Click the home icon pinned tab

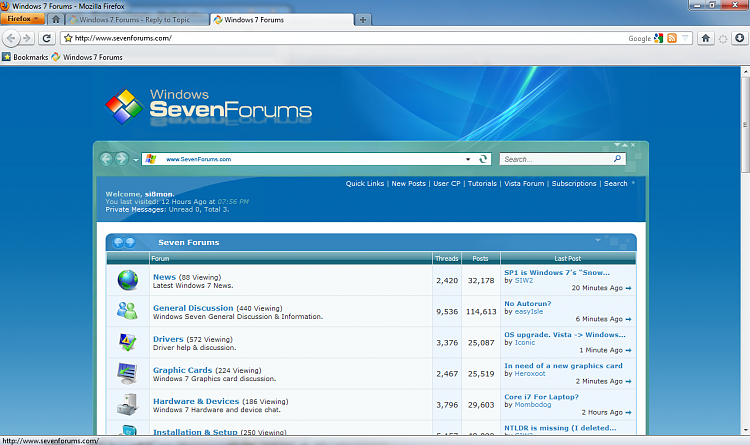(56, 20)
